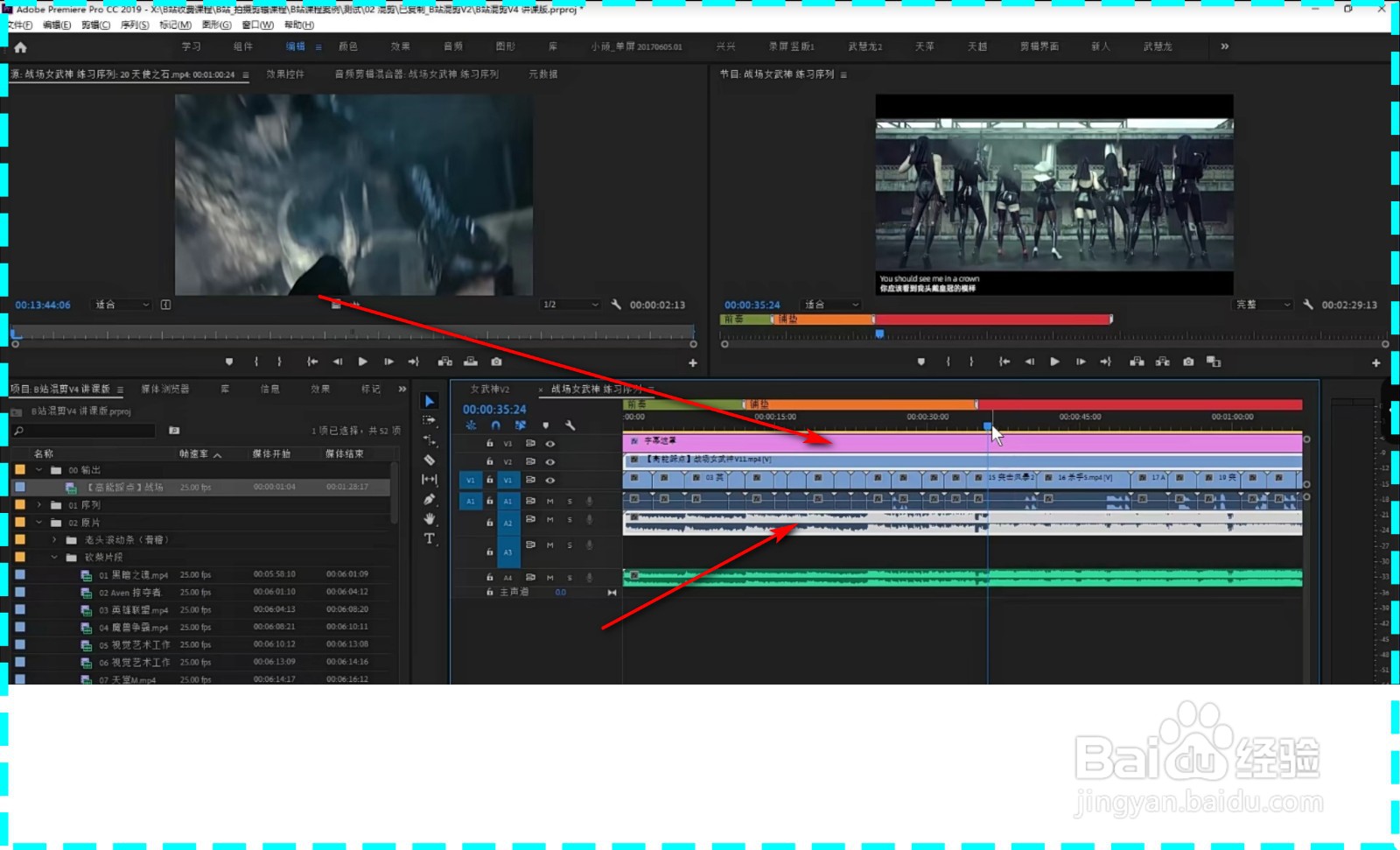
Task: Play the Source monitor clip
Action: tap(362, 362)
